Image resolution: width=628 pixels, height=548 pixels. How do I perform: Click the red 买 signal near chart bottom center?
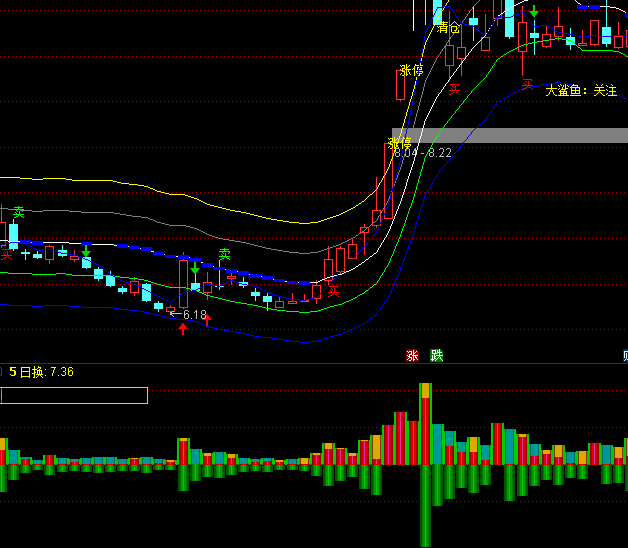[x=334, y=292]
